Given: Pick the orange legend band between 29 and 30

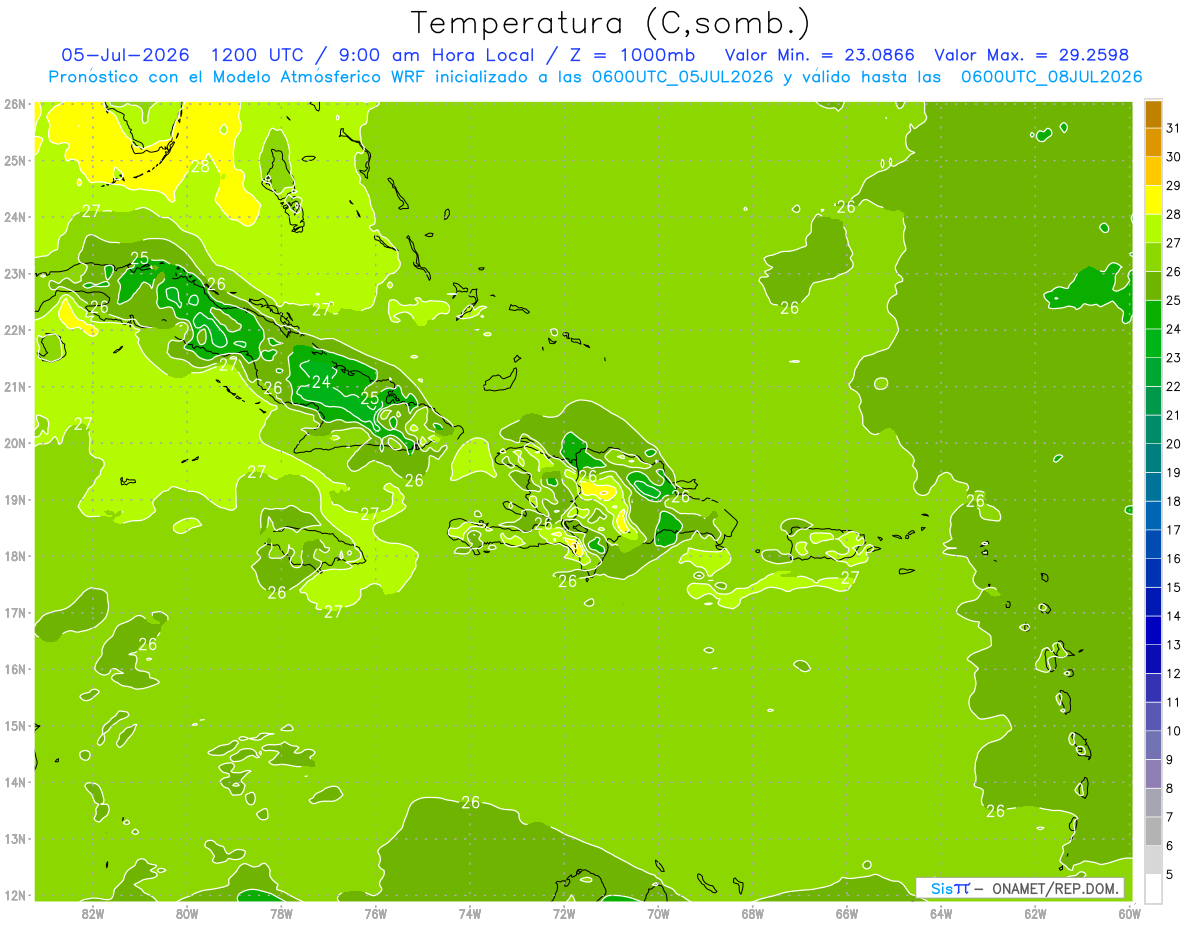Looking at the screenshot, I should point(1153,171).
